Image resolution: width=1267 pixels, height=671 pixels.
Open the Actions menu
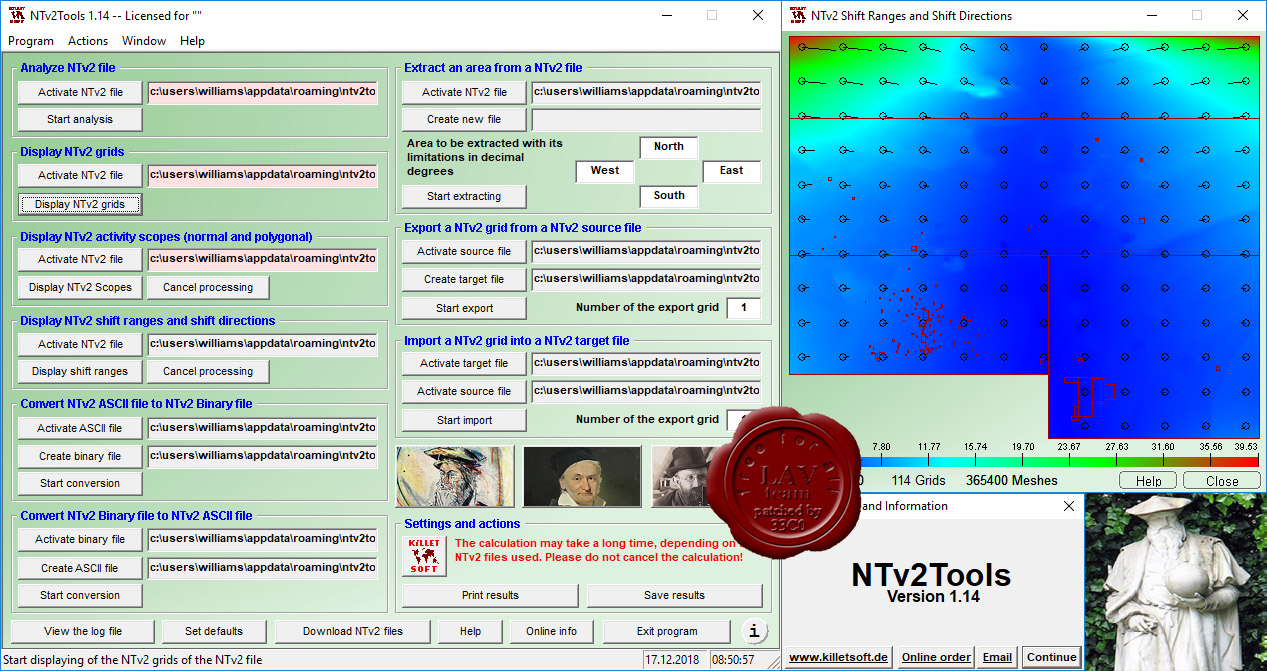[88, 41]
